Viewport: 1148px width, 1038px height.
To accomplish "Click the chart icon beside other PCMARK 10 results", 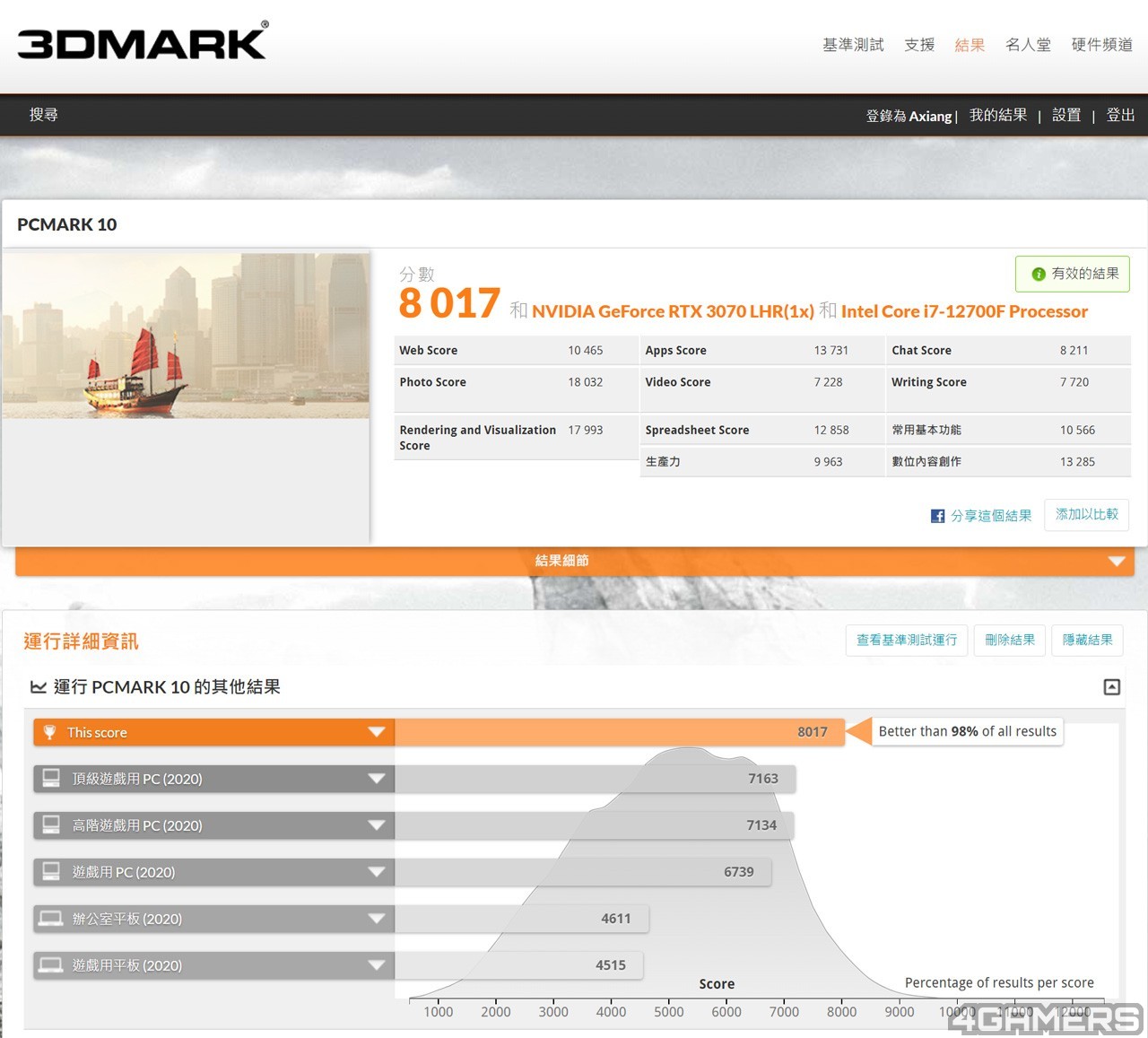I will [x=39, y=687].
